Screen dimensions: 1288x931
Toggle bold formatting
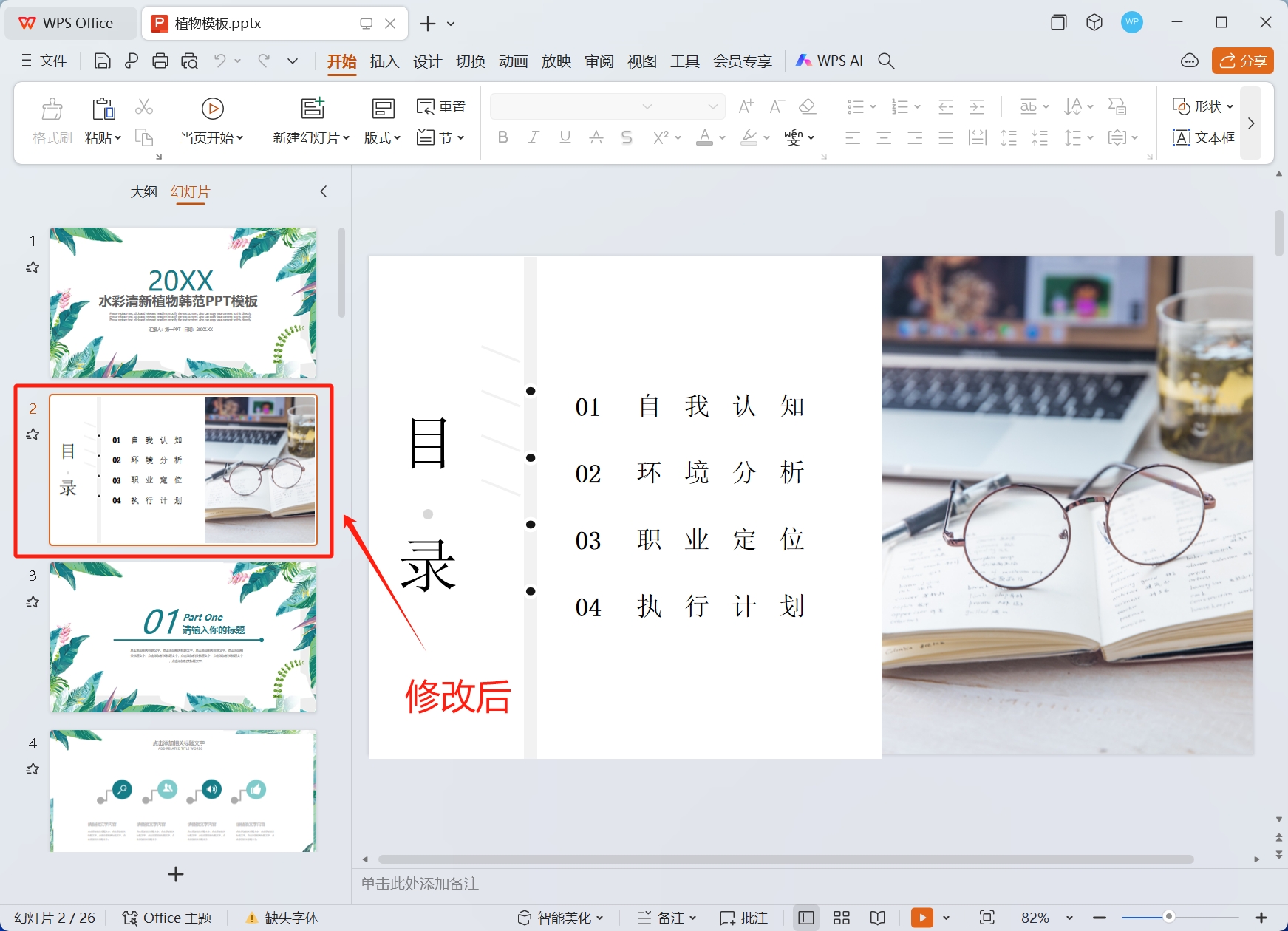pos(502,137)
